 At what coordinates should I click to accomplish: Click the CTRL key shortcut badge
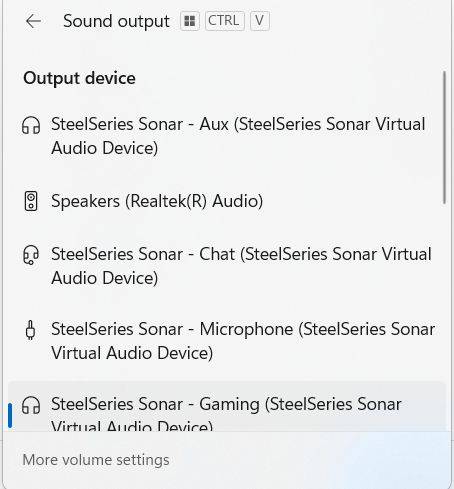coord(225,21)
